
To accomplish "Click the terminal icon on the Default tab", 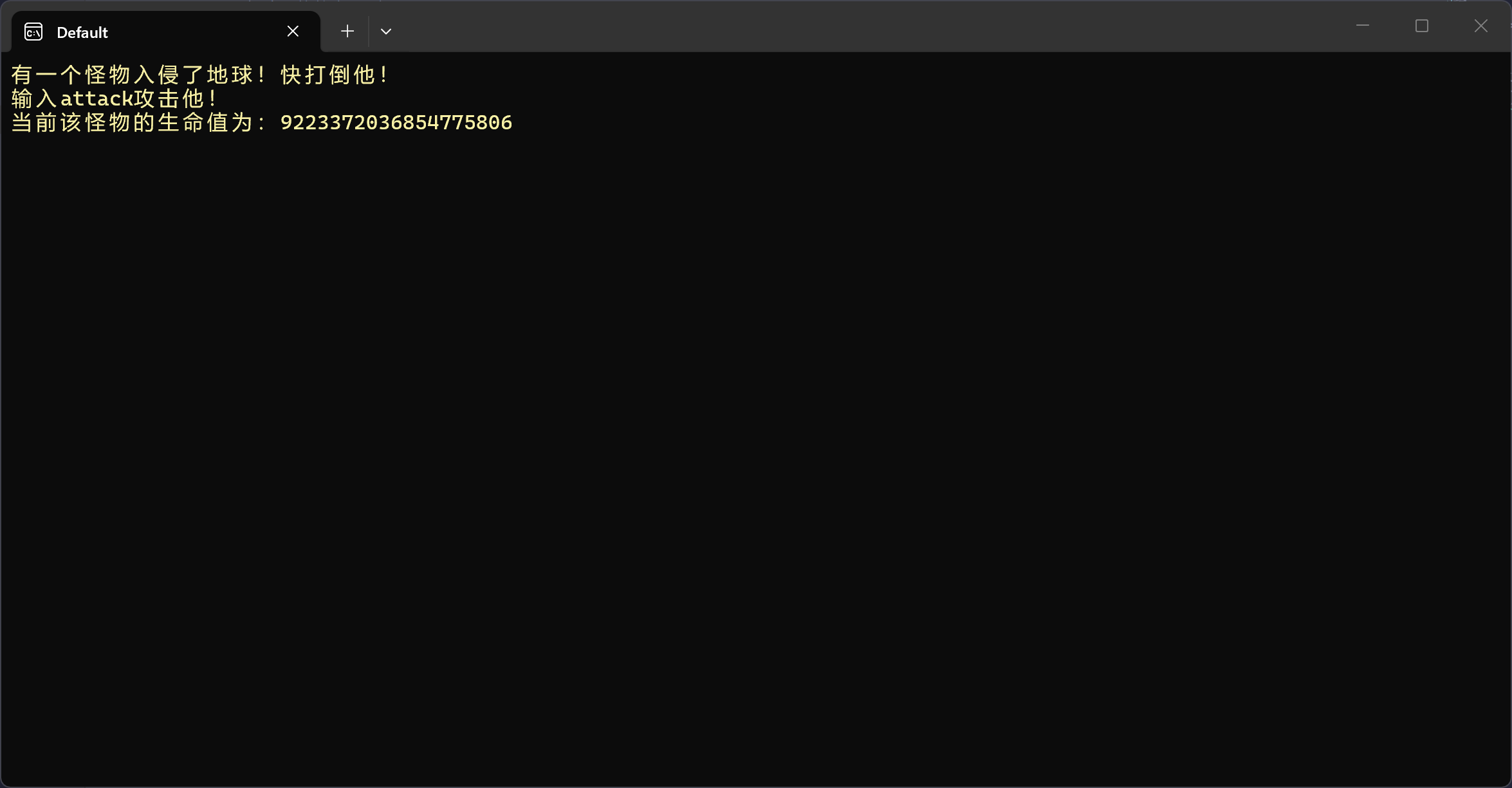I will coord(33,32).
